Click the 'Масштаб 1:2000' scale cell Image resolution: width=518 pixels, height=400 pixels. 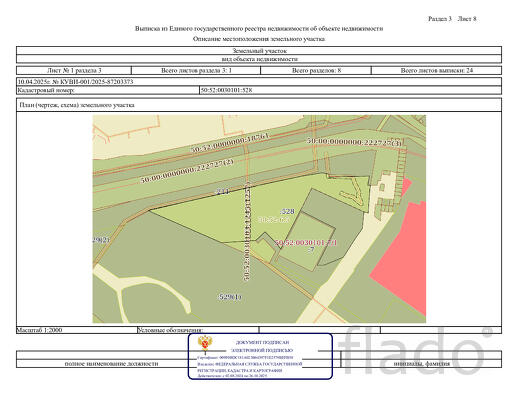(77, 330)
